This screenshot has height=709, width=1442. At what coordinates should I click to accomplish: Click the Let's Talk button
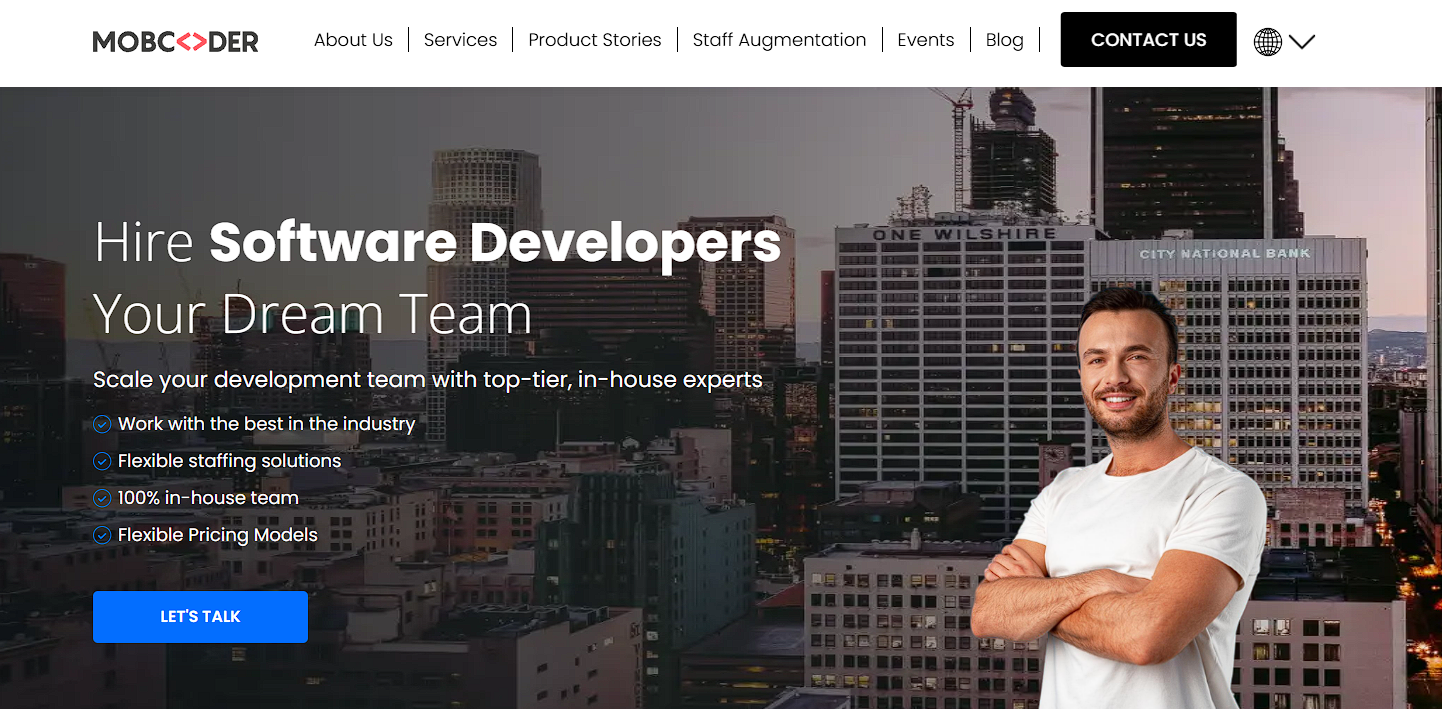pos(200,617)
